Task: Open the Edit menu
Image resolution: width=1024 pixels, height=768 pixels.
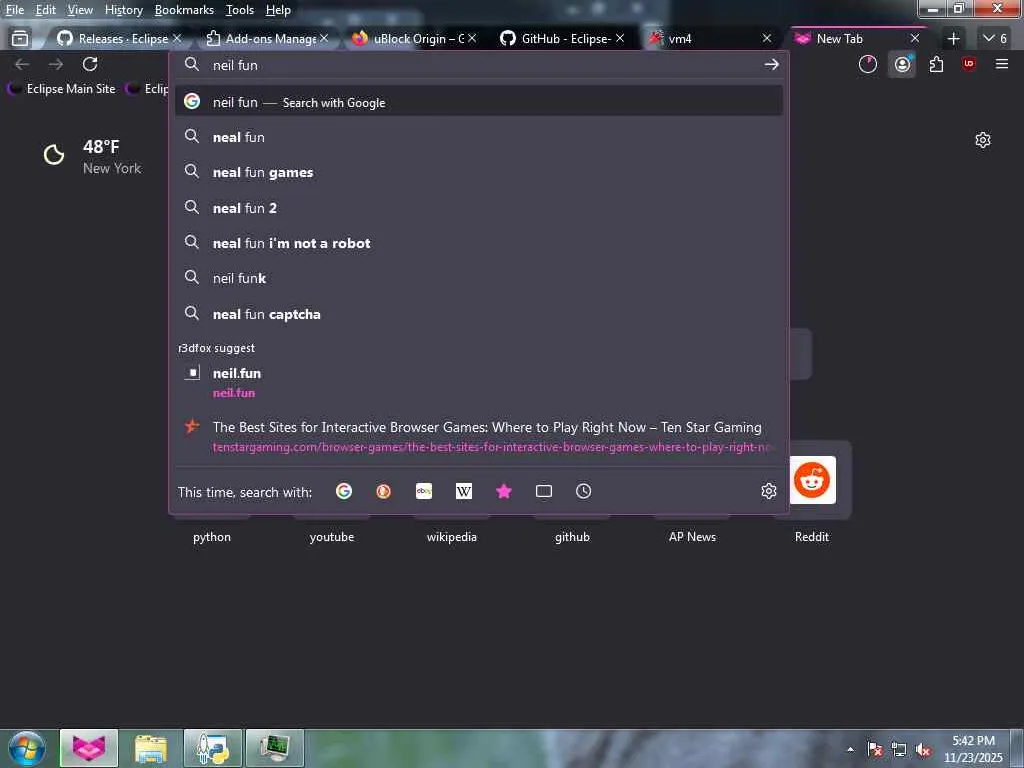Action: coord(45,10)
